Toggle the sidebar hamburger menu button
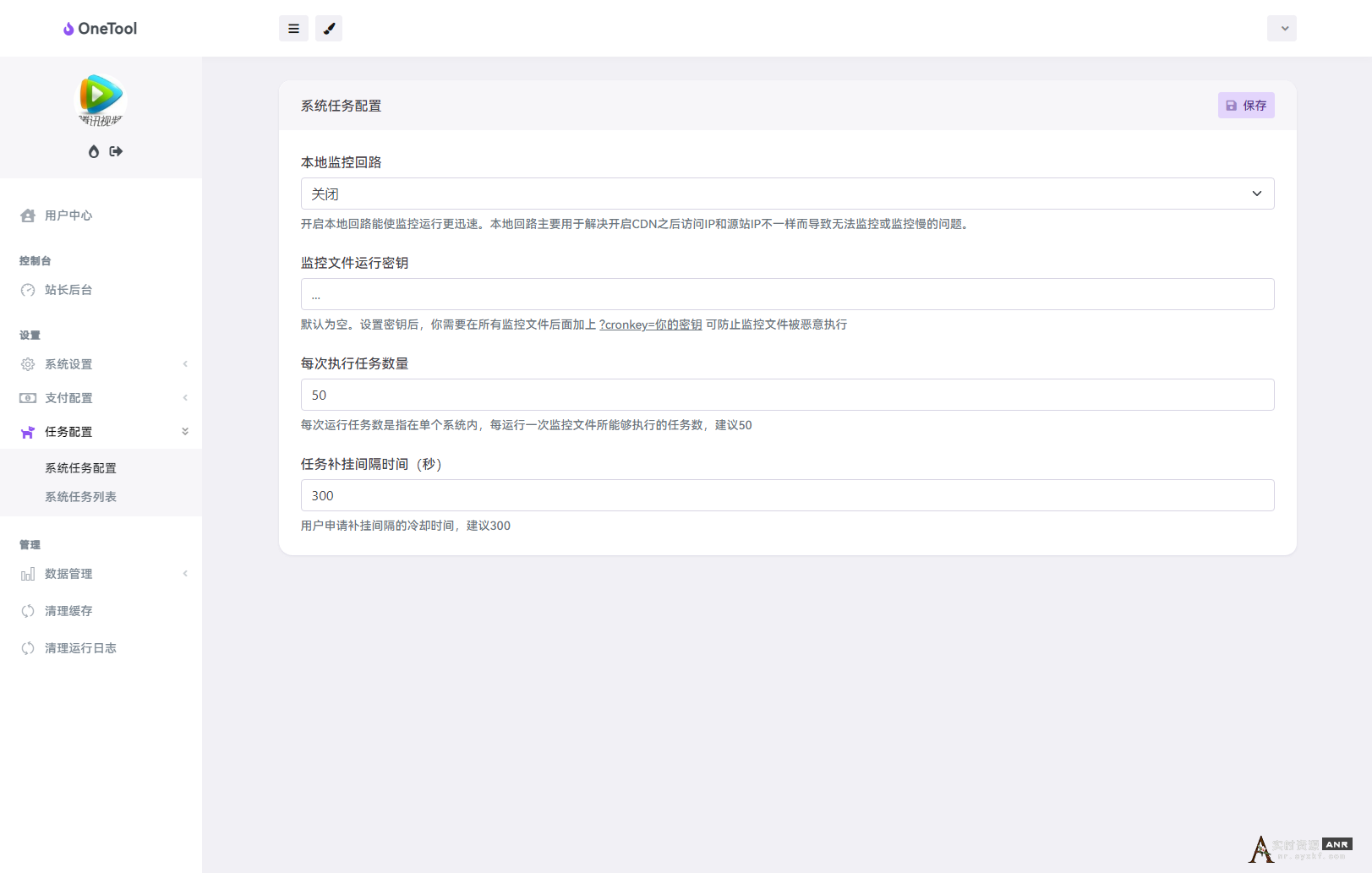 (x=293, y=28)
